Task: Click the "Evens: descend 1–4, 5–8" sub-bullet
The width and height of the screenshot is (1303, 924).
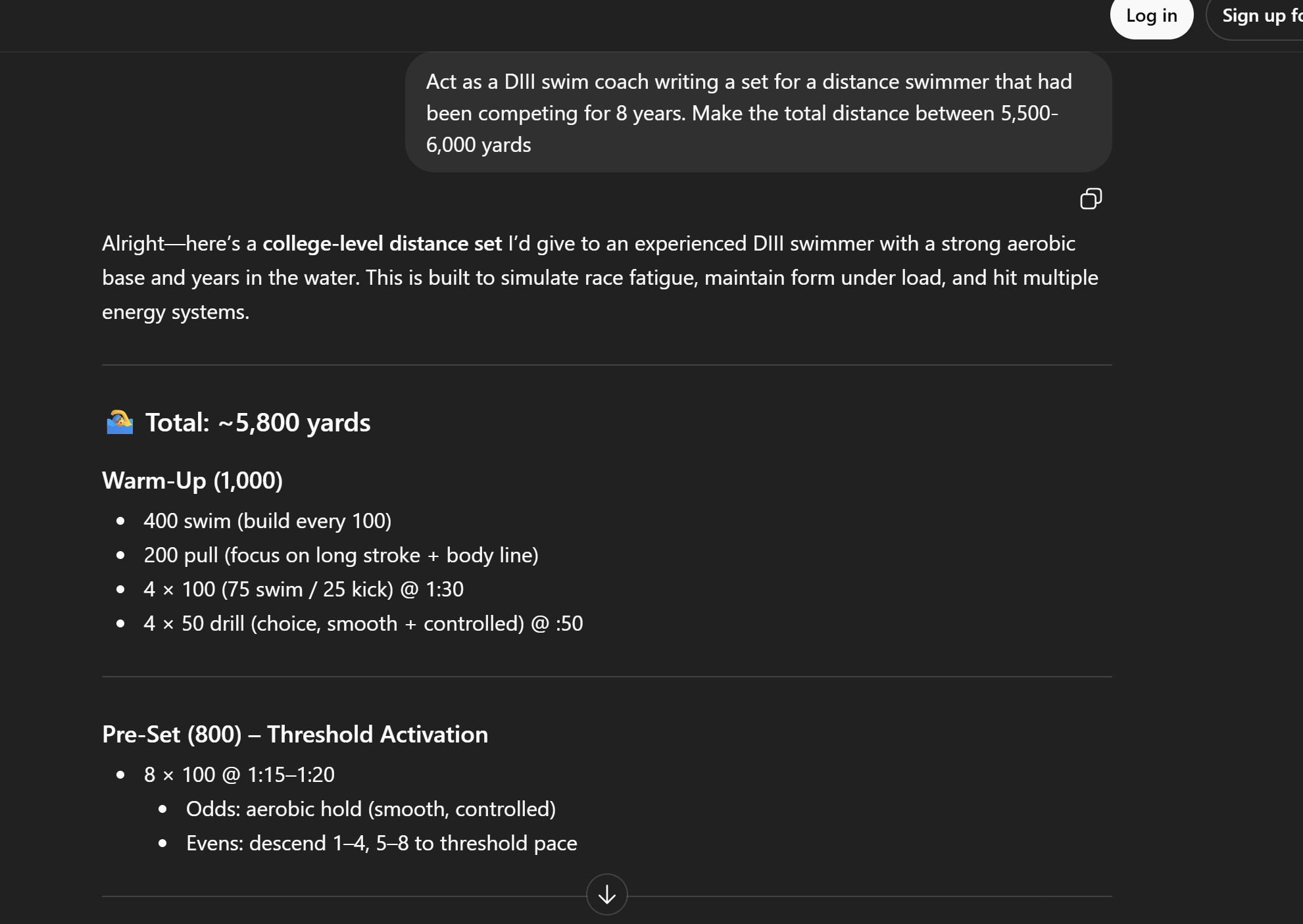Action: (x=381, y=844)
